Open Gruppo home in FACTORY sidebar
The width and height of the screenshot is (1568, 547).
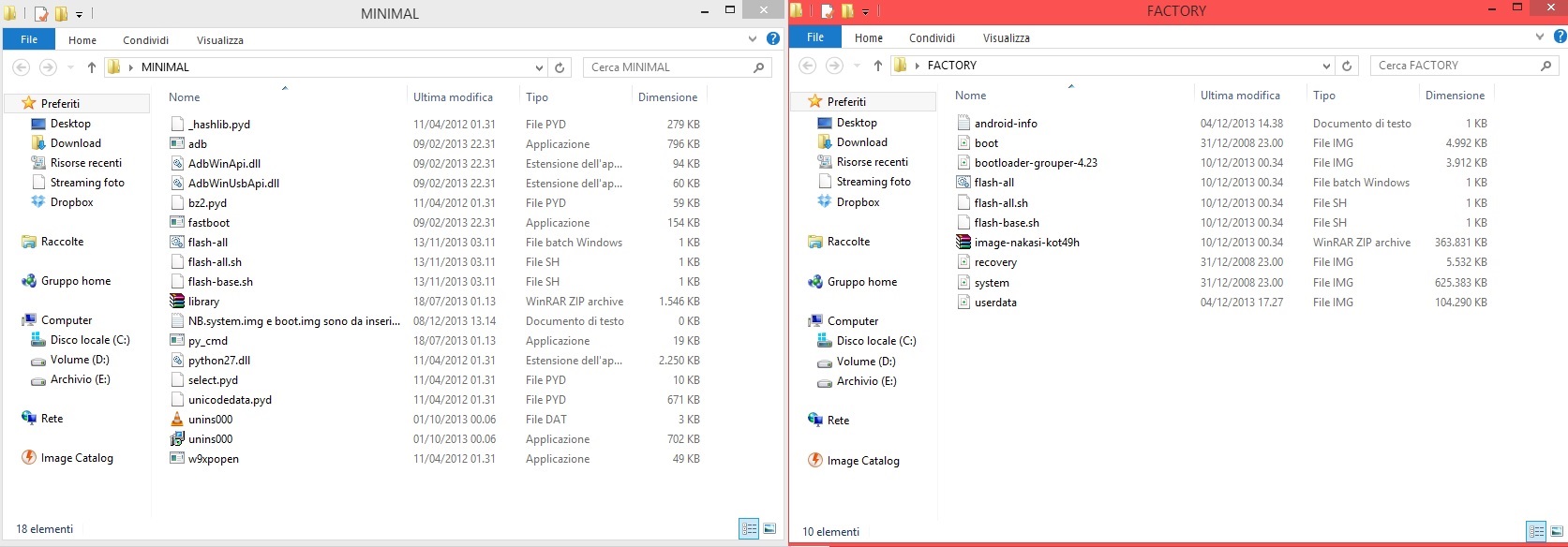pos(862,282)
